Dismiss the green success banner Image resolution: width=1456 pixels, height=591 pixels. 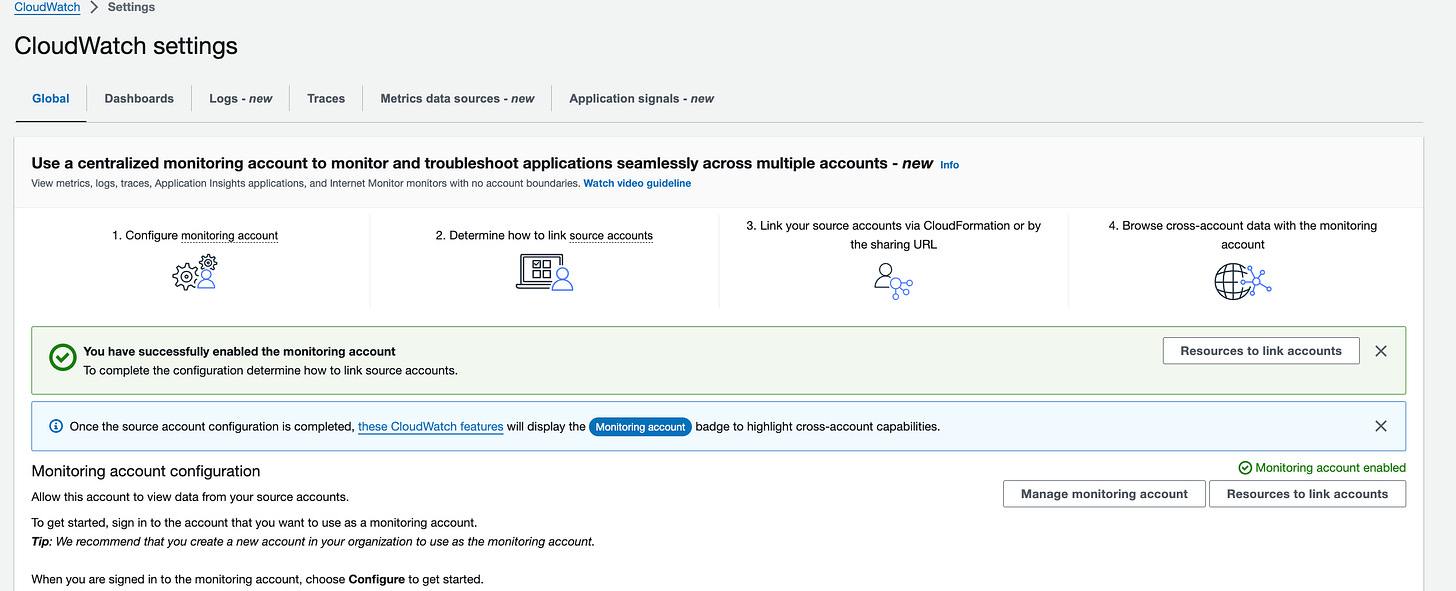[1381, 351]
